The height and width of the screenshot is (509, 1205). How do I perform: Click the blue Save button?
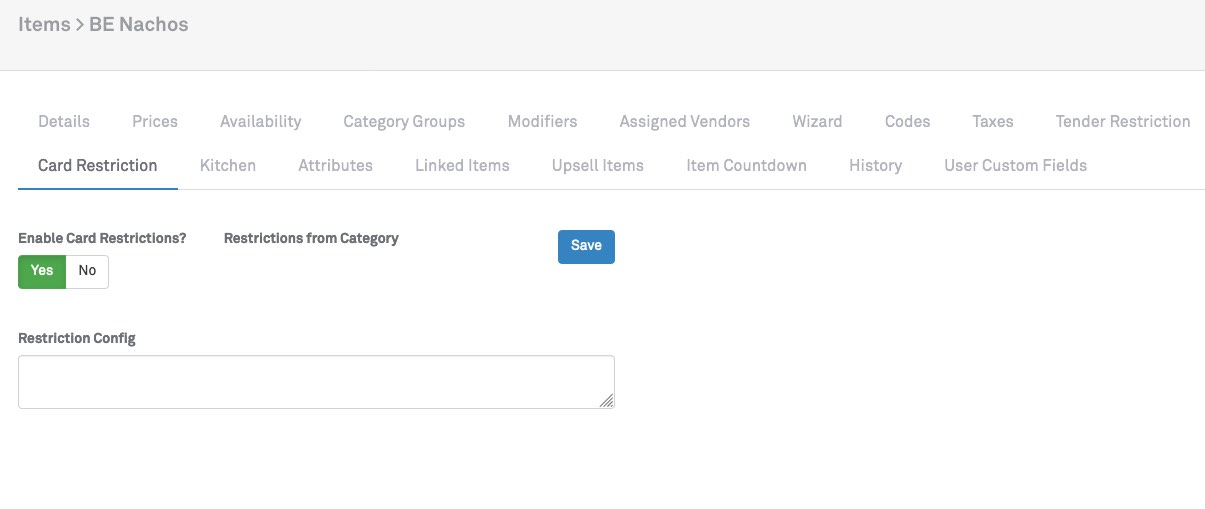coord(586,246)
